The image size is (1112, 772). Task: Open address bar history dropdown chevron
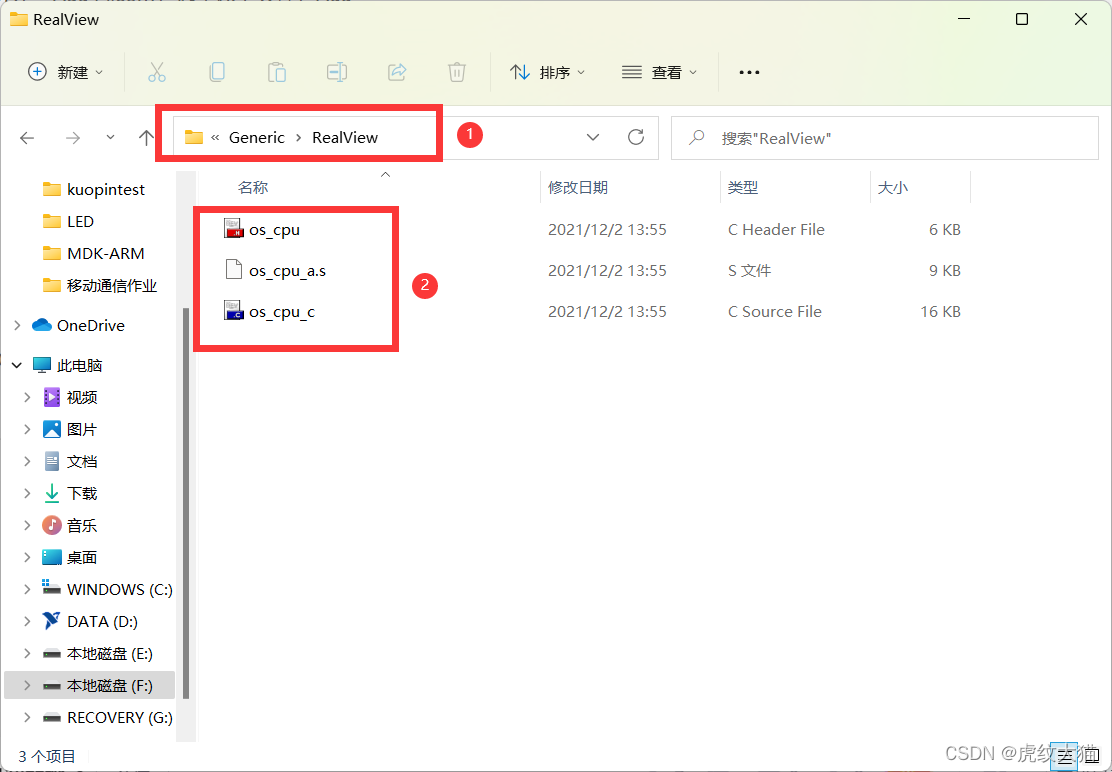coord(593,138)
